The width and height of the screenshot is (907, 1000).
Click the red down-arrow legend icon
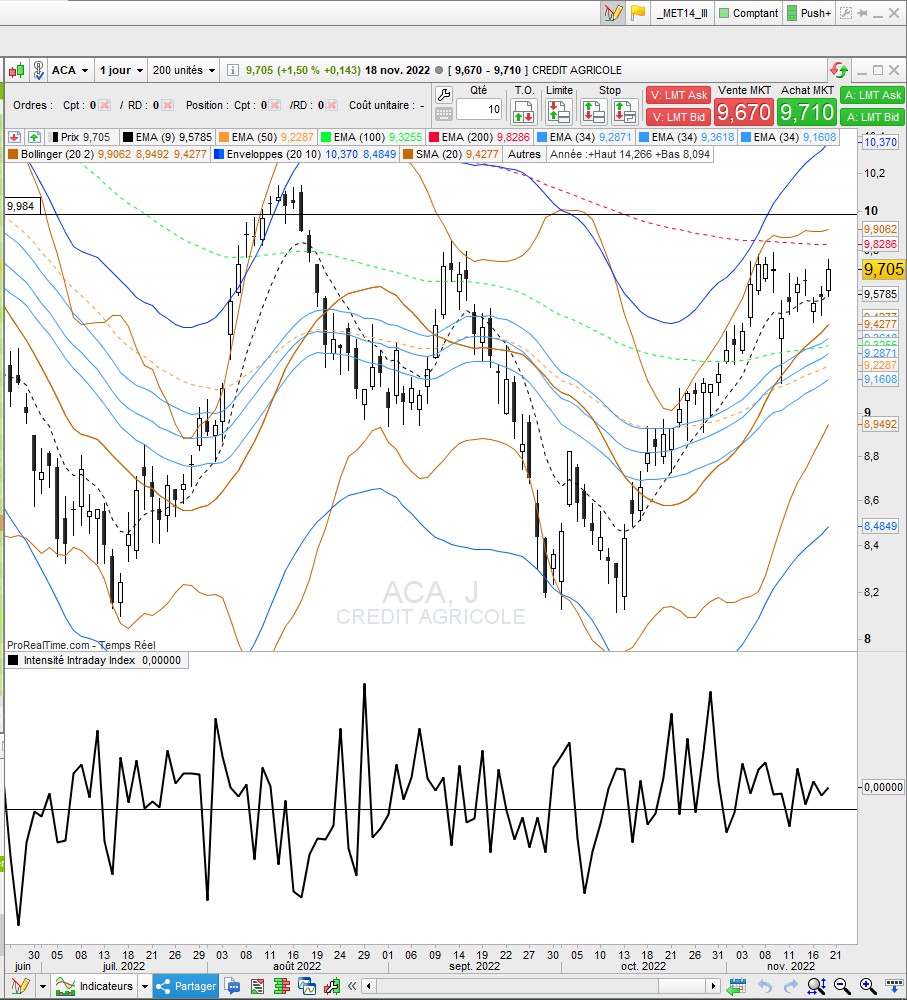point(14,137)
